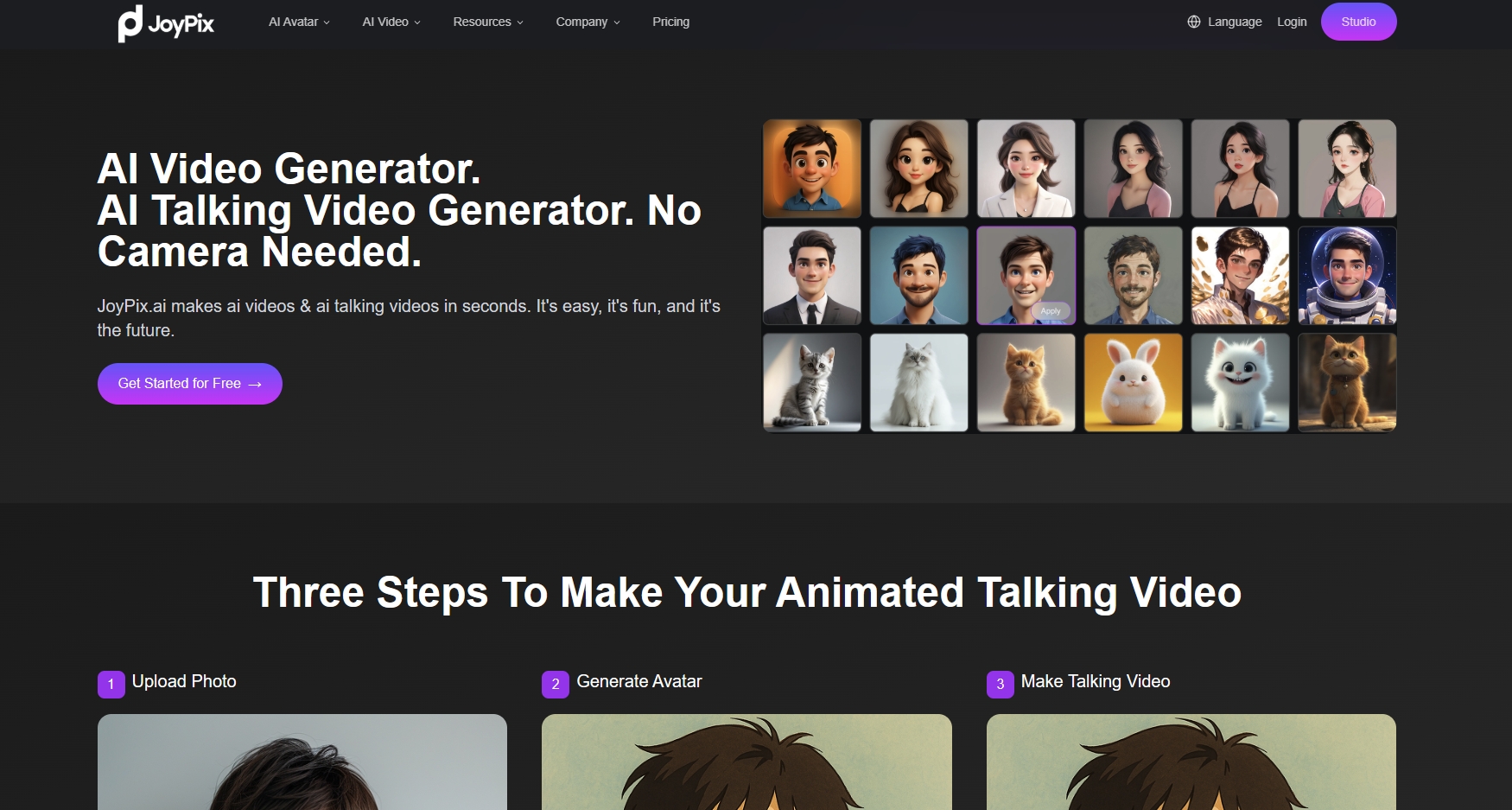Click the 'AI Video Generator.' headline
The width and height of the screenshot is (1512, 810).
289,169
